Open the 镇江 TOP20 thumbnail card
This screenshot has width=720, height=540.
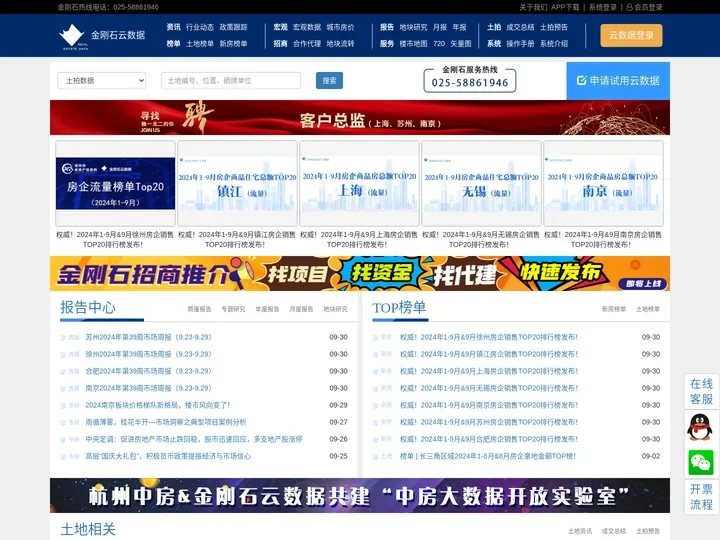point(237,183)
